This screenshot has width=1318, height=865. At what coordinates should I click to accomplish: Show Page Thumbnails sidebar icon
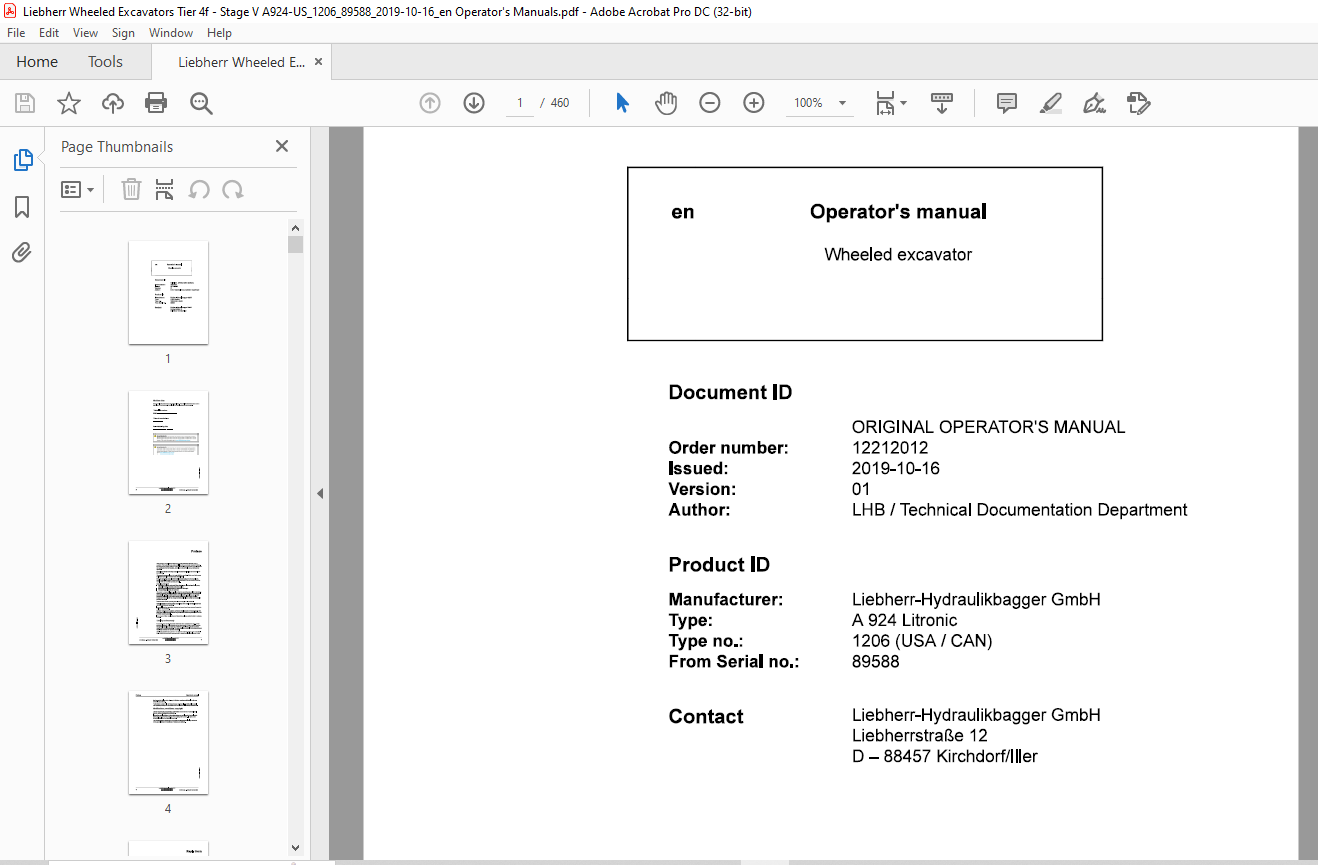tap(22, 160)
